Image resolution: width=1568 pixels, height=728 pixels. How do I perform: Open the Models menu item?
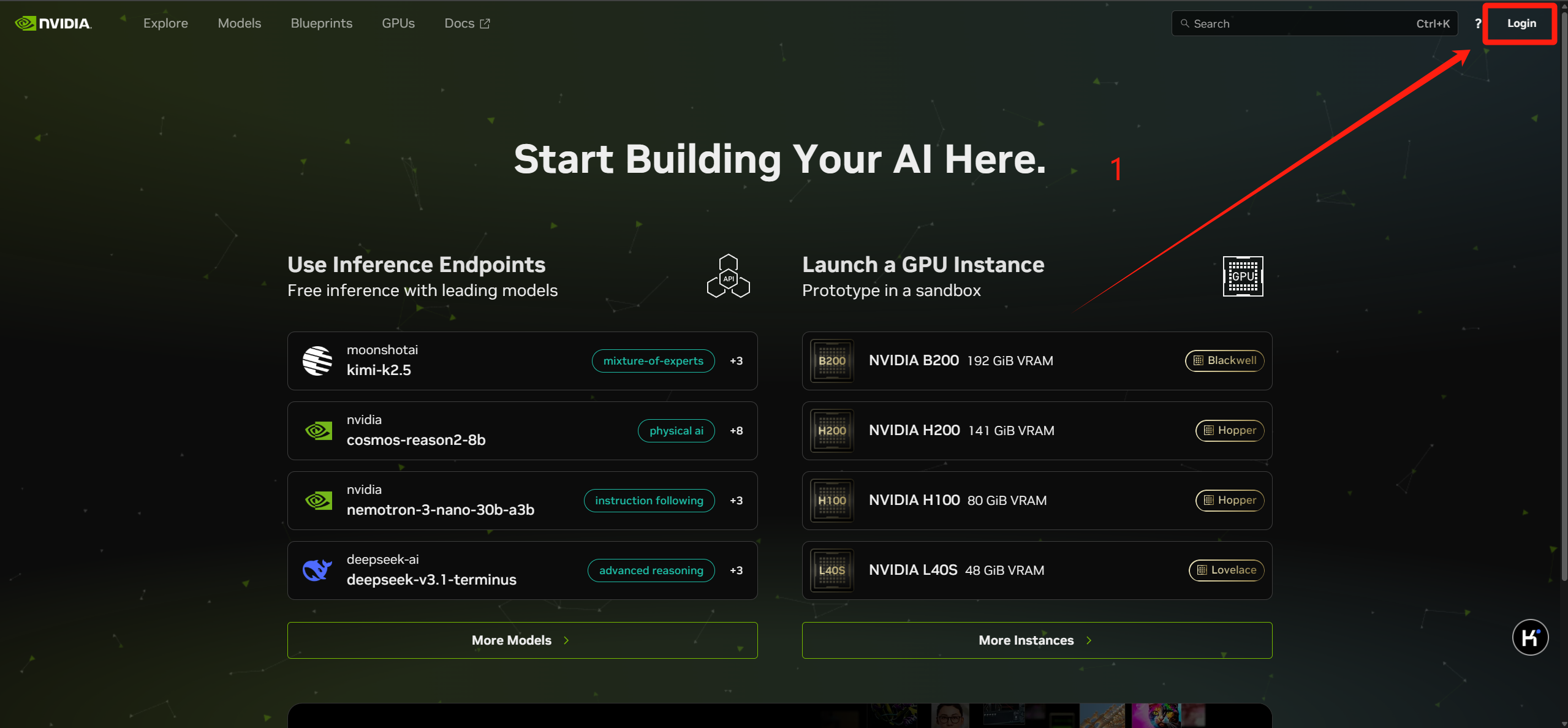pos(239,23)
